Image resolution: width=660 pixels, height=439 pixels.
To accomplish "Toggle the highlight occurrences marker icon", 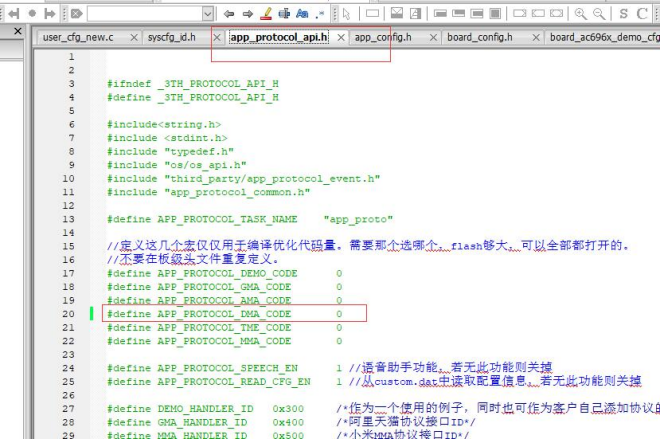I will tap(266, 14).
